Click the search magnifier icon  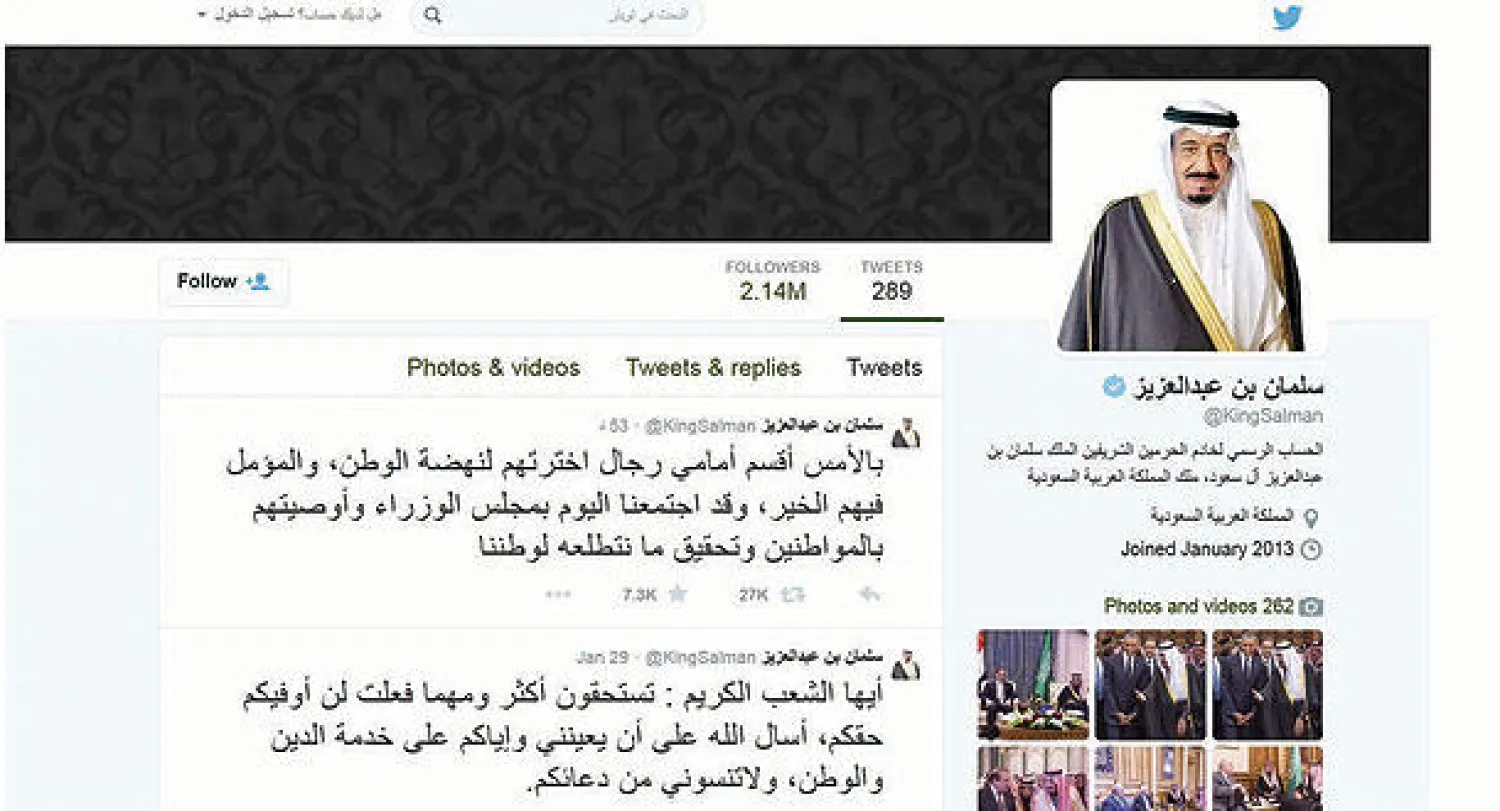(x=432, y=16)
